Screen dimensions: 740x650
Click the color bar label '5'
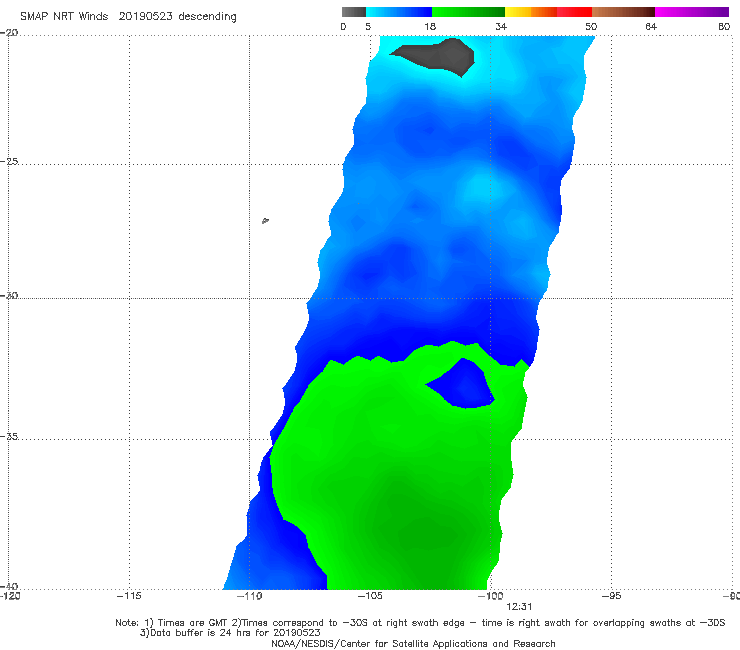point(368,27)
